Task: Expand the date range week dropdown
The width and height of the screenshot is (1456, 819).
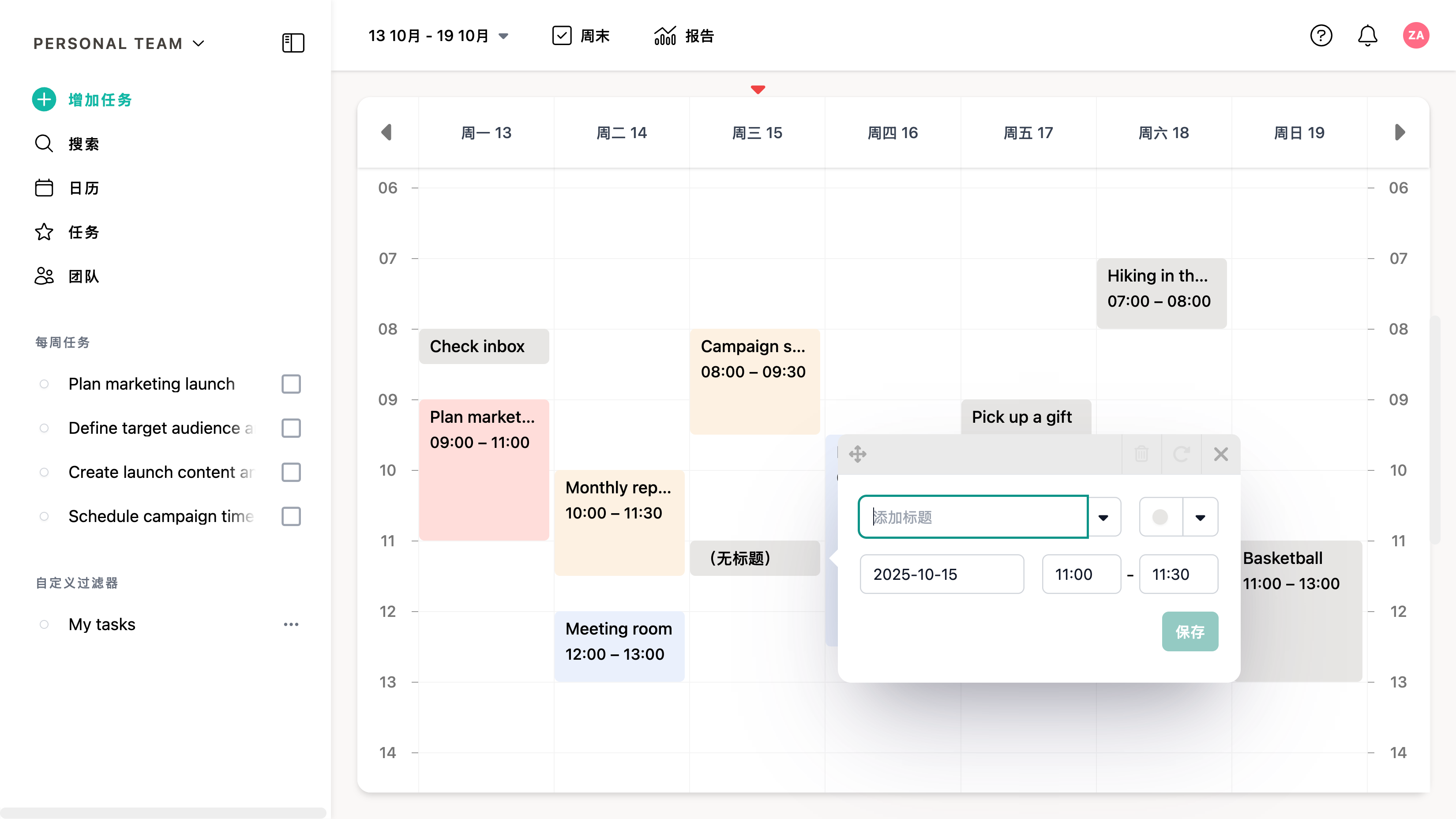Action: coord(503,36)
